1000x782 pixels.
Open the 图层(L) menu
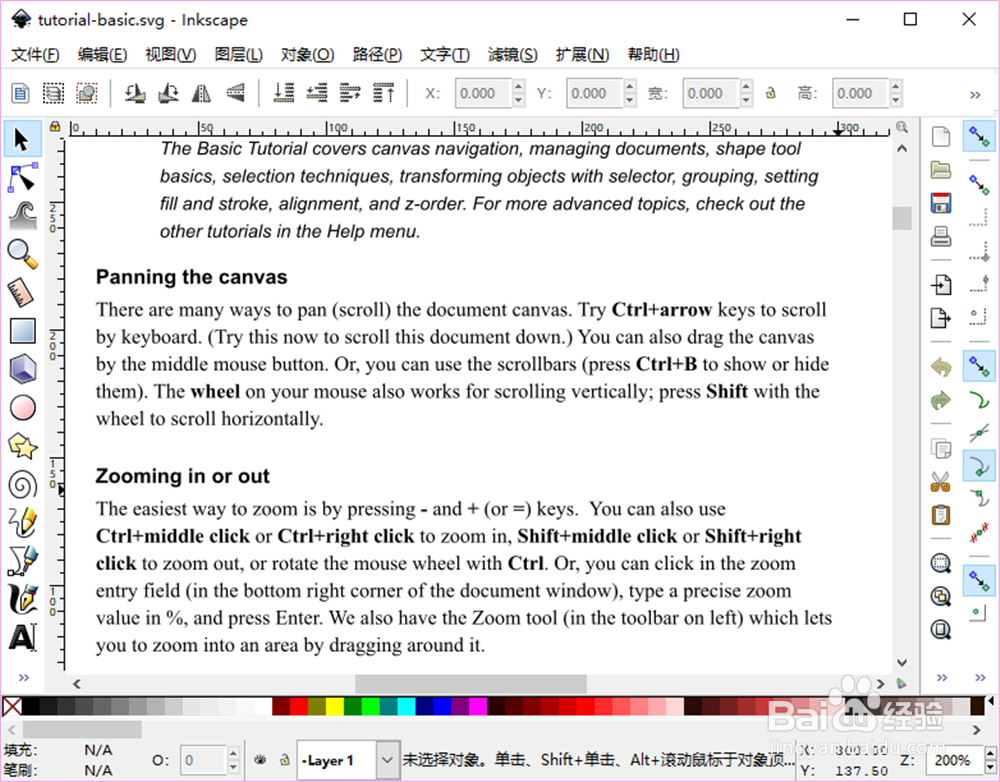click(x=239, y=55)
